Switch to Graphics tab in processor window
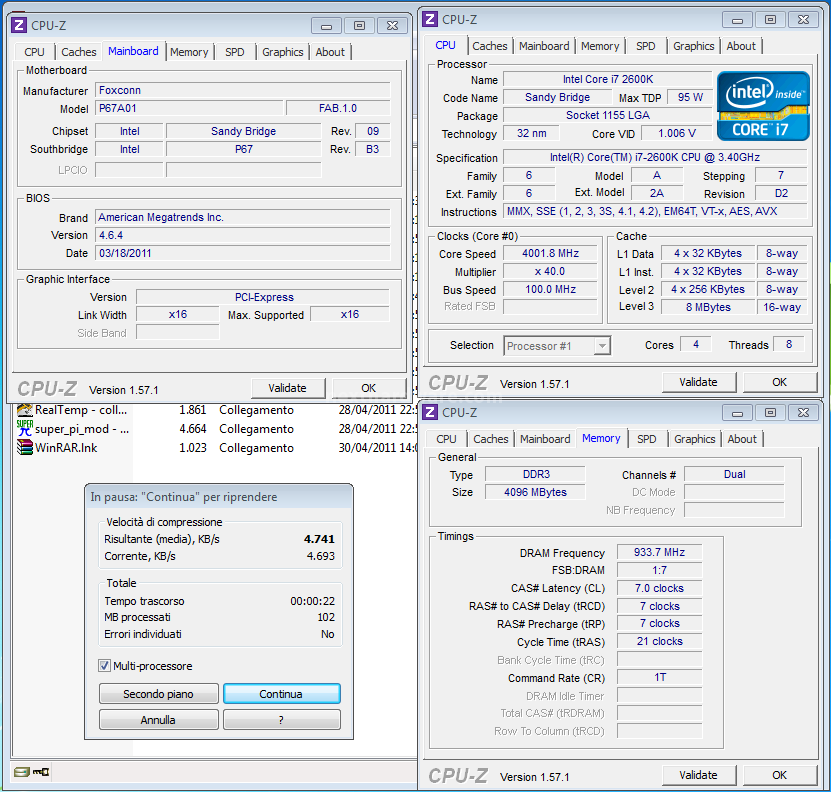 (x=694, y=46)
